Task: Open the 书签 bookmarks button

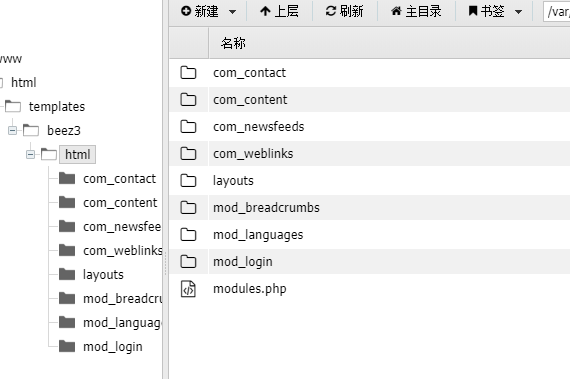Action: (486, 11)
